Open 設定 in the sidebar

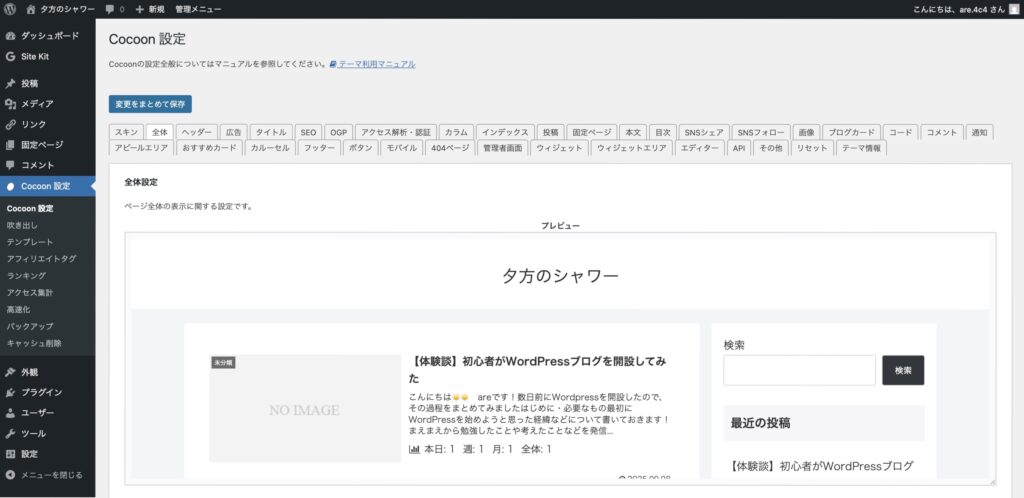click(48, 454)
